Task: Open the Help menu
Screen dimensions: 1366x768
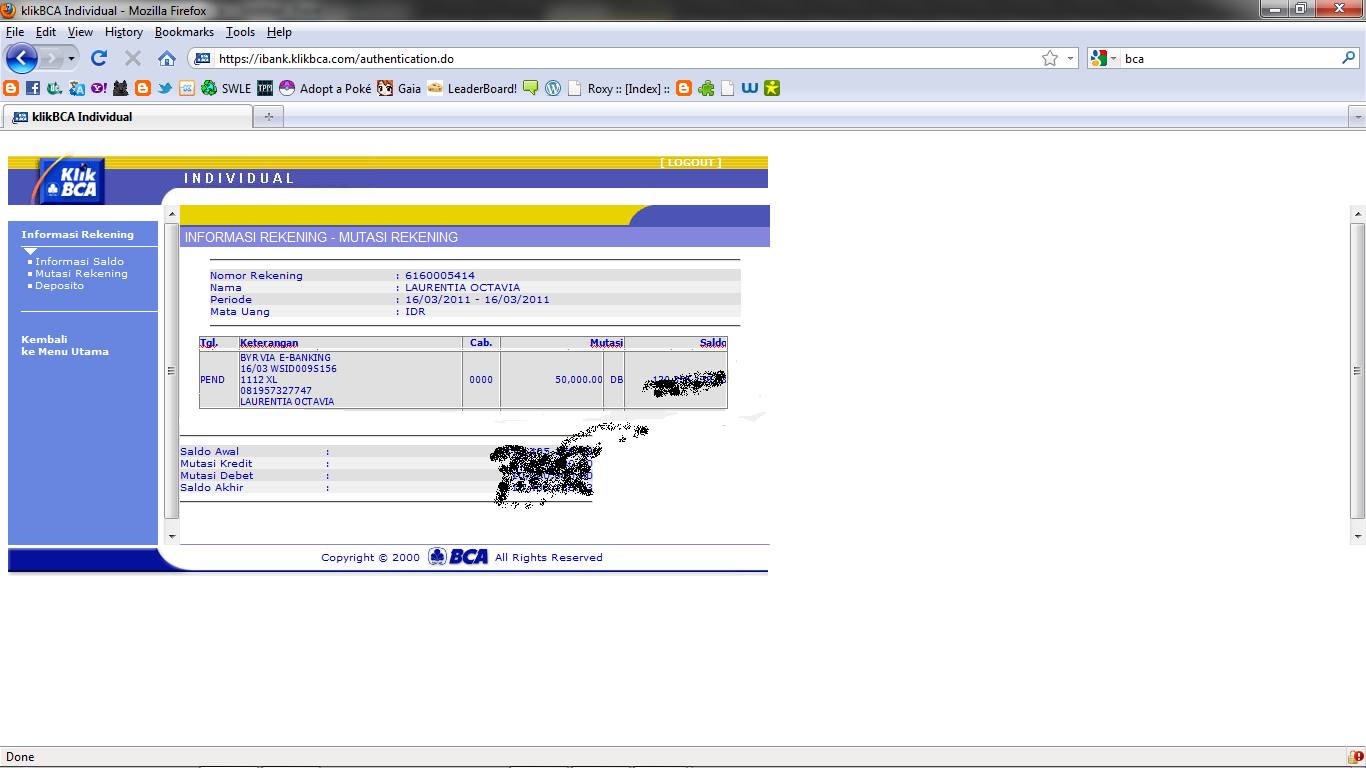Action: [x=279, y=32]
